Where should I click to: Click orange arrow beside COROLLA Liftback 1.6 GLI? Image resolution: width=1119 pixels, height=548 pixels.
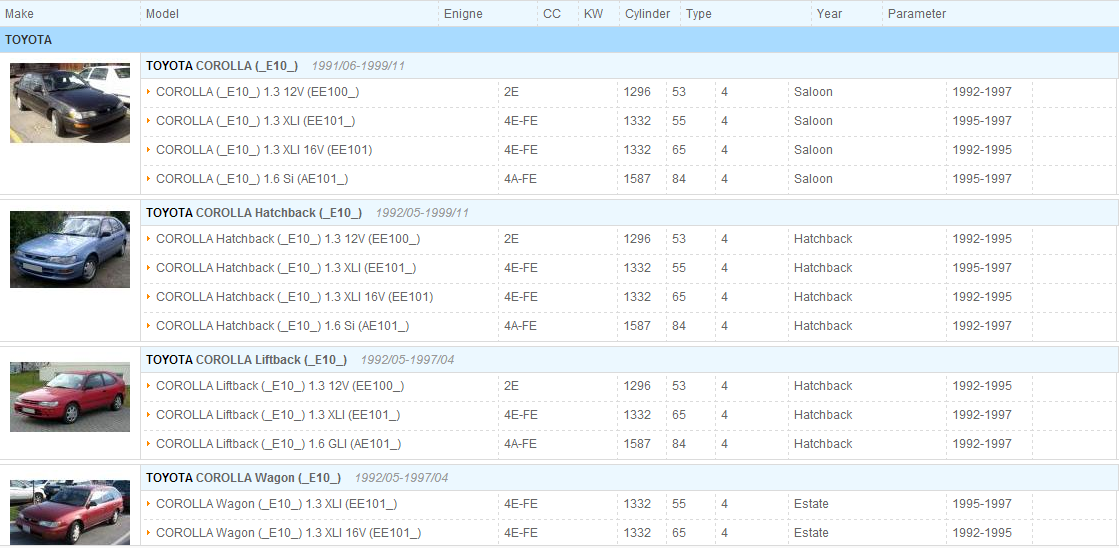pyautogui.click(x=148, y=443)
